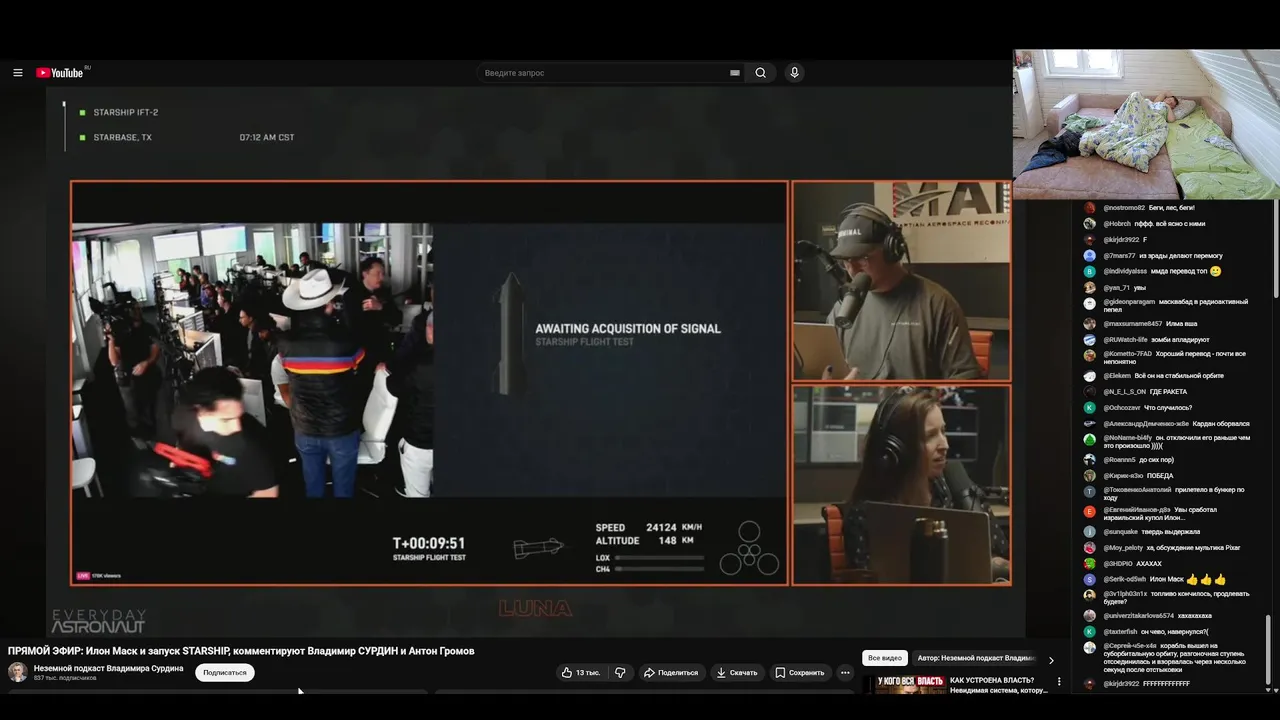1280x720 pixels.
Task: Click chat message 'Что случилось?'
Action: tap(1167, 408)
